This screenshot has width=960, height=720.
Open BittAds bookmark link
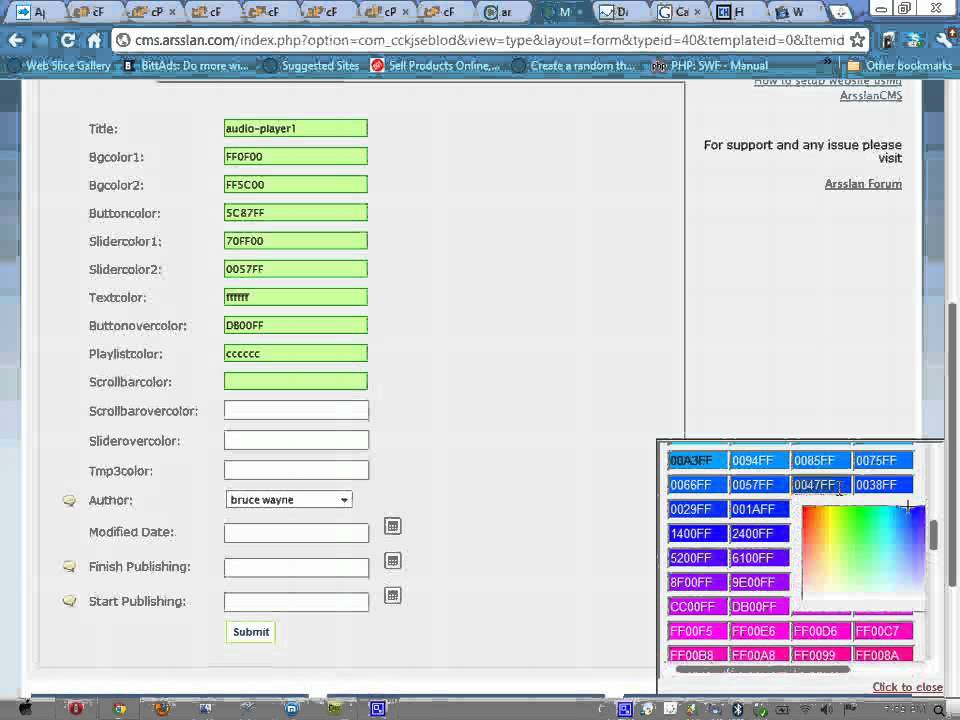pos(187,66)
